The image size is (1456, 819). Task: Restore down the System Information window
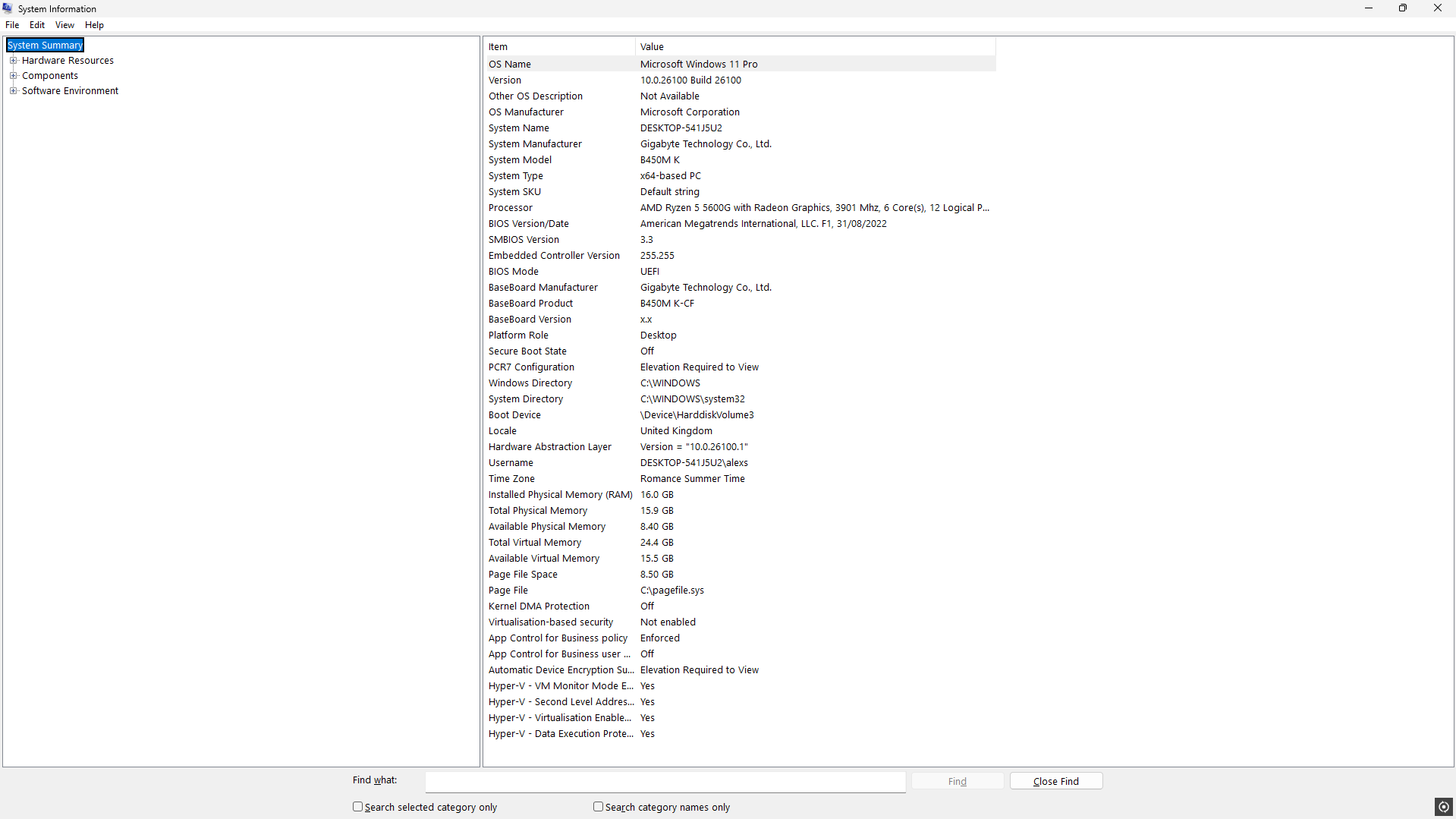(x=1403, y=8)
